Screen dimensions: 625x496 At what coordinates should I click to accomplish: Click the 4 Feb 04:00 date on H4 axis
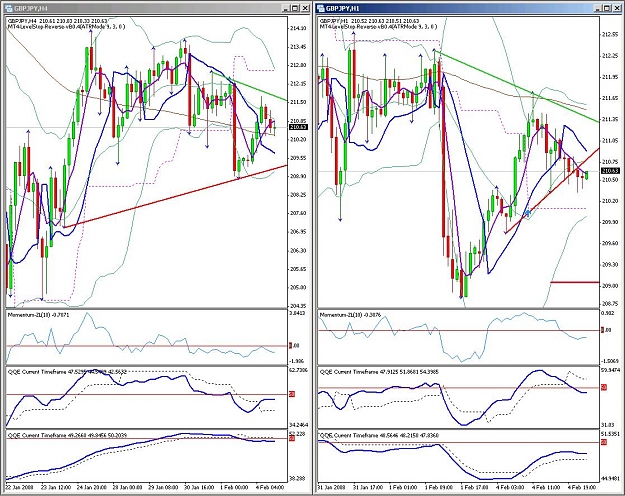coord(271,487)
